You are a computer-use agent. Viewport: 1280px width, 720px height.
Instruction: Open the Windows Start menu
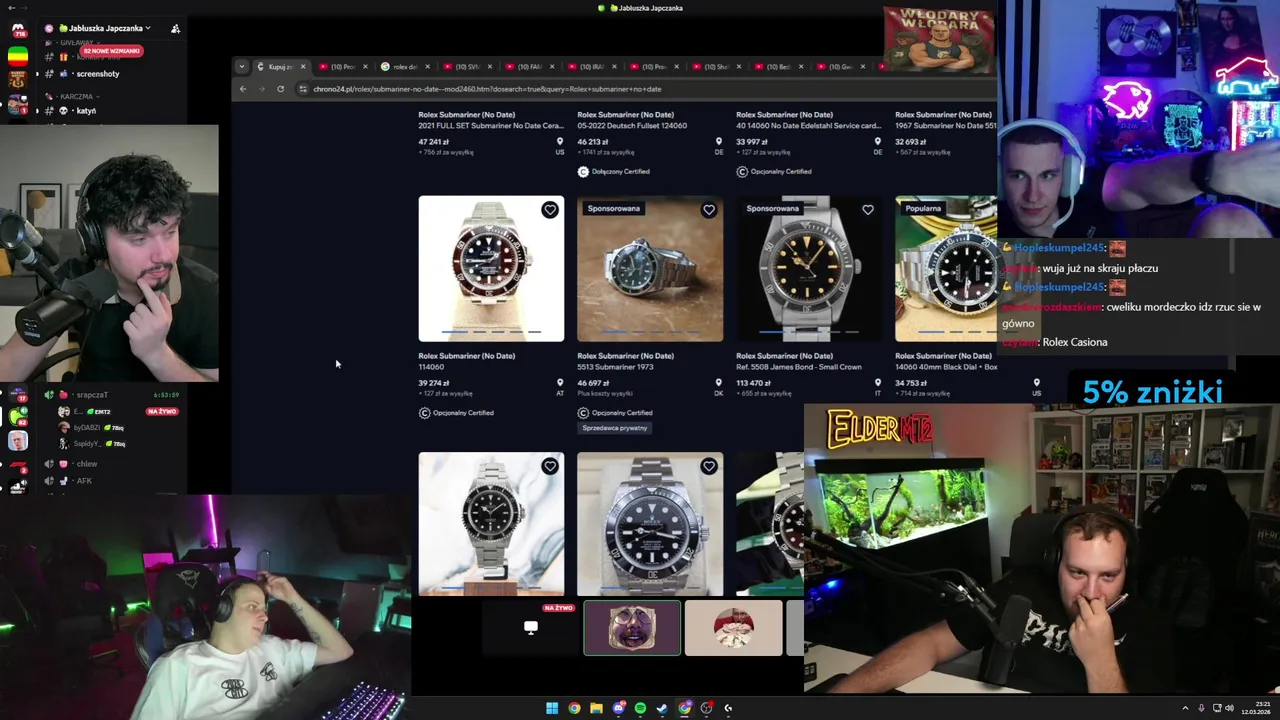point(552,708)
